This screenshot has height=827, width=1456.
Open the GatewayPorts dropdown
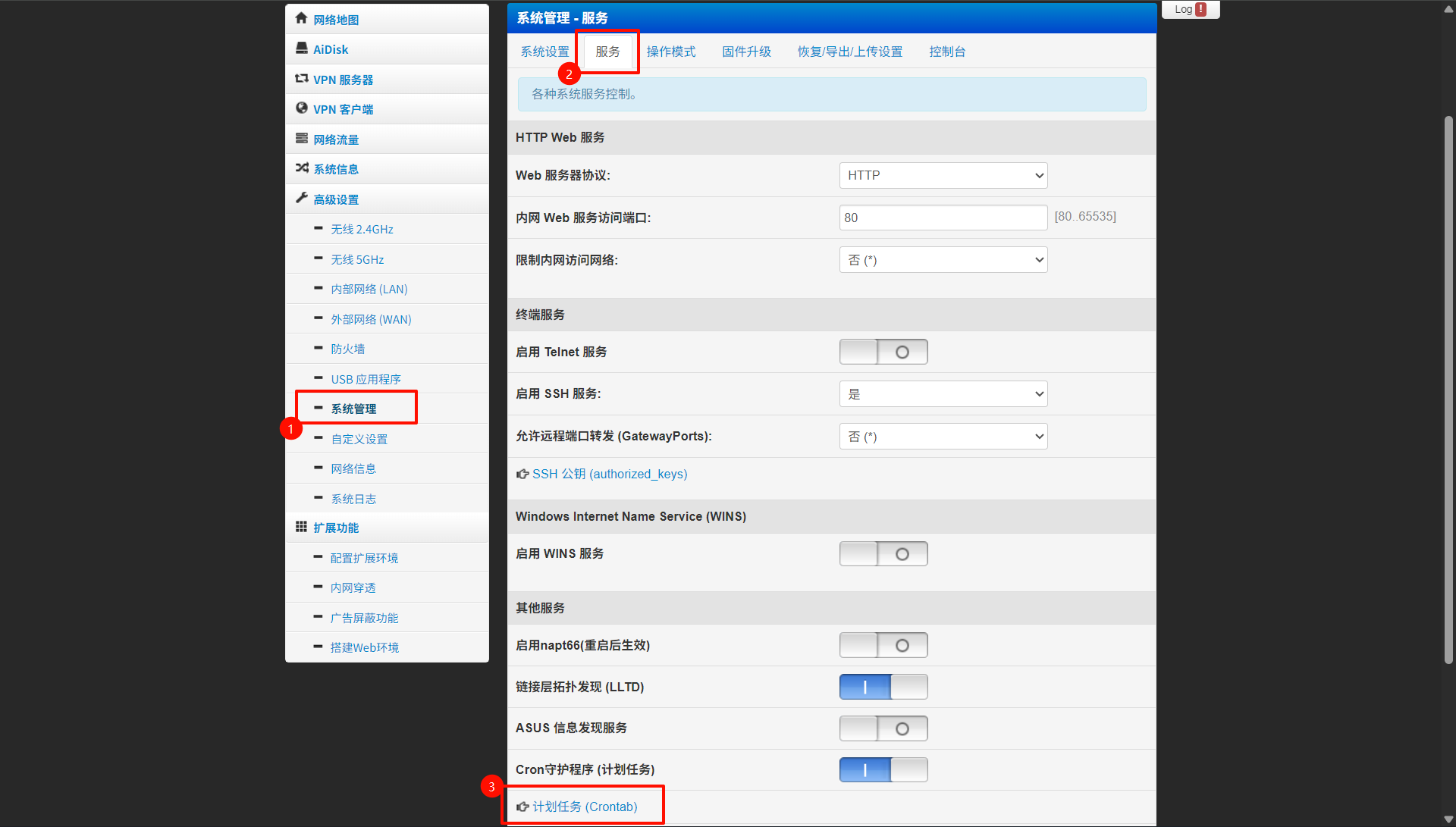coord(943,437)
